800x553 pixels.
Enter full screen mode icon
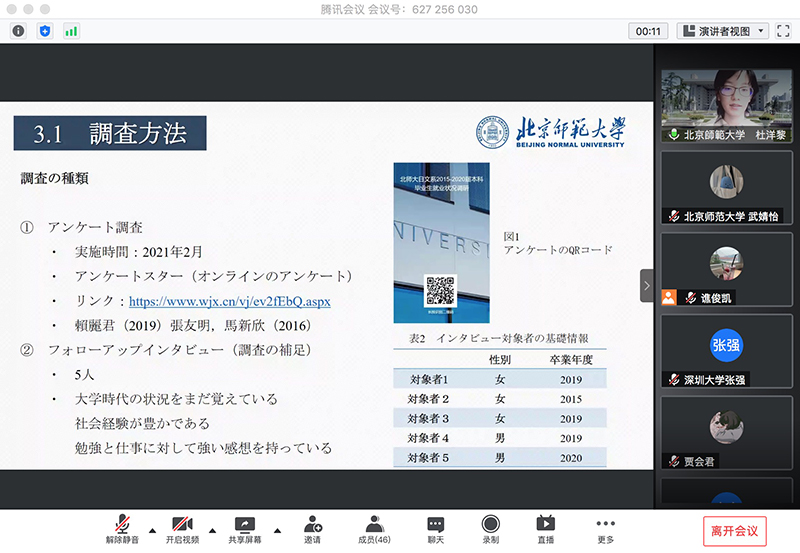click(783, 31)
